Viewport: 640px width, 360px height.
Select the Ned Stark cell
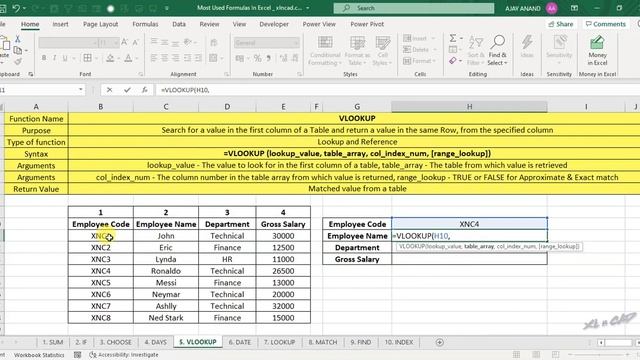(166, 318)
